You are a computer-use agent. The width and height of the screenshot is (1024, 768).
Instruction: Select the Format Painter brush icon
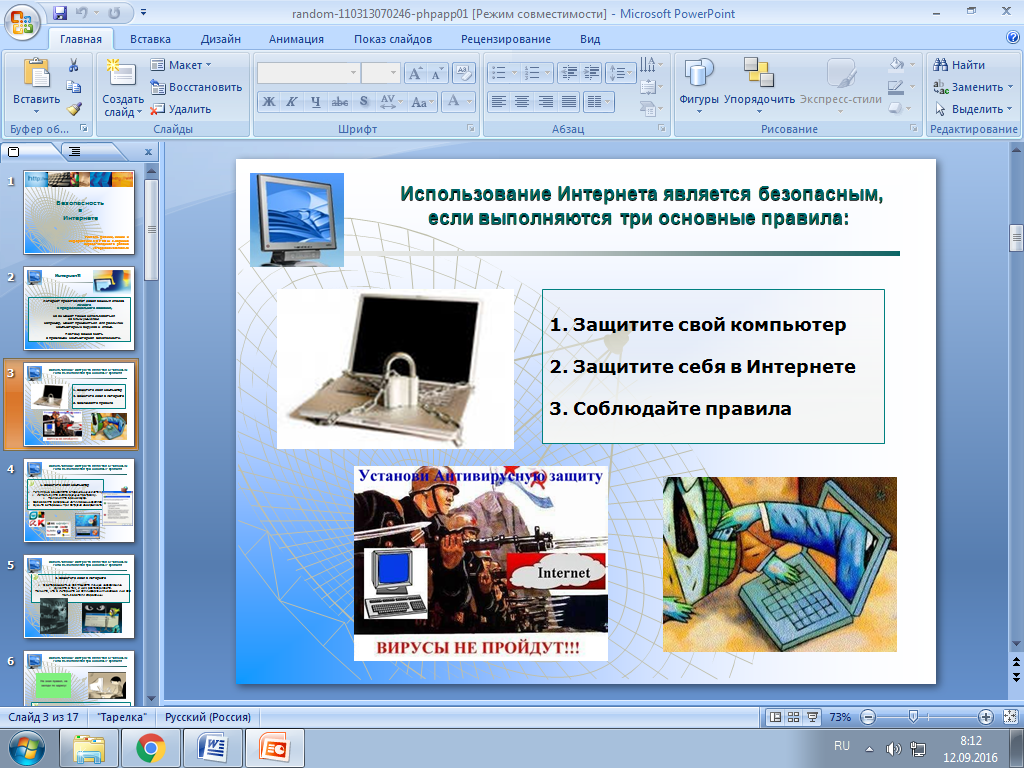coord(74,109)
